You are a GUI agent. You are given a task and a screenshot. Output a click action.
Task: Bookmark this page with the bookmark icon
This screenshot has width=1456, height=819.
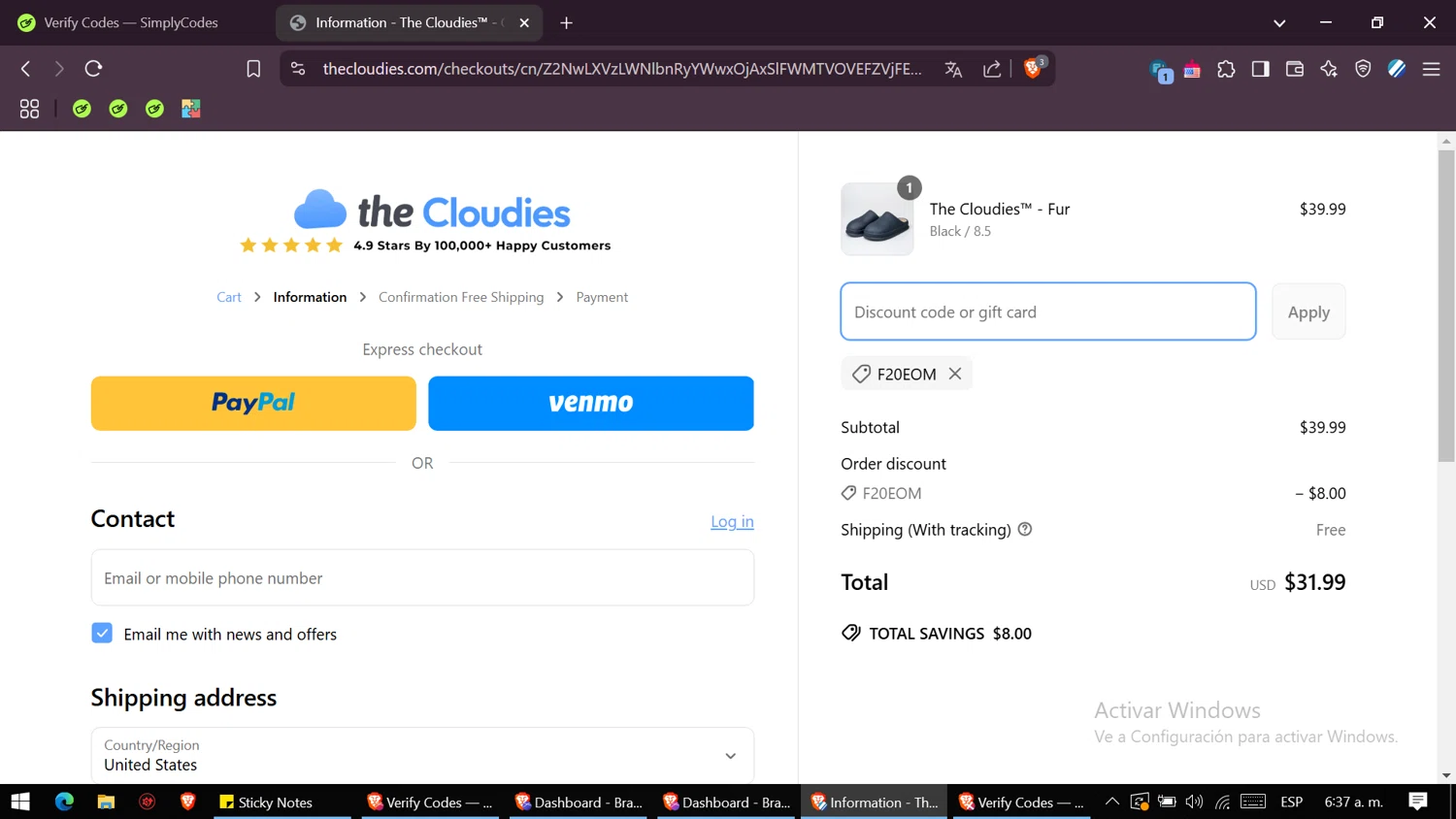coord(253,69)
